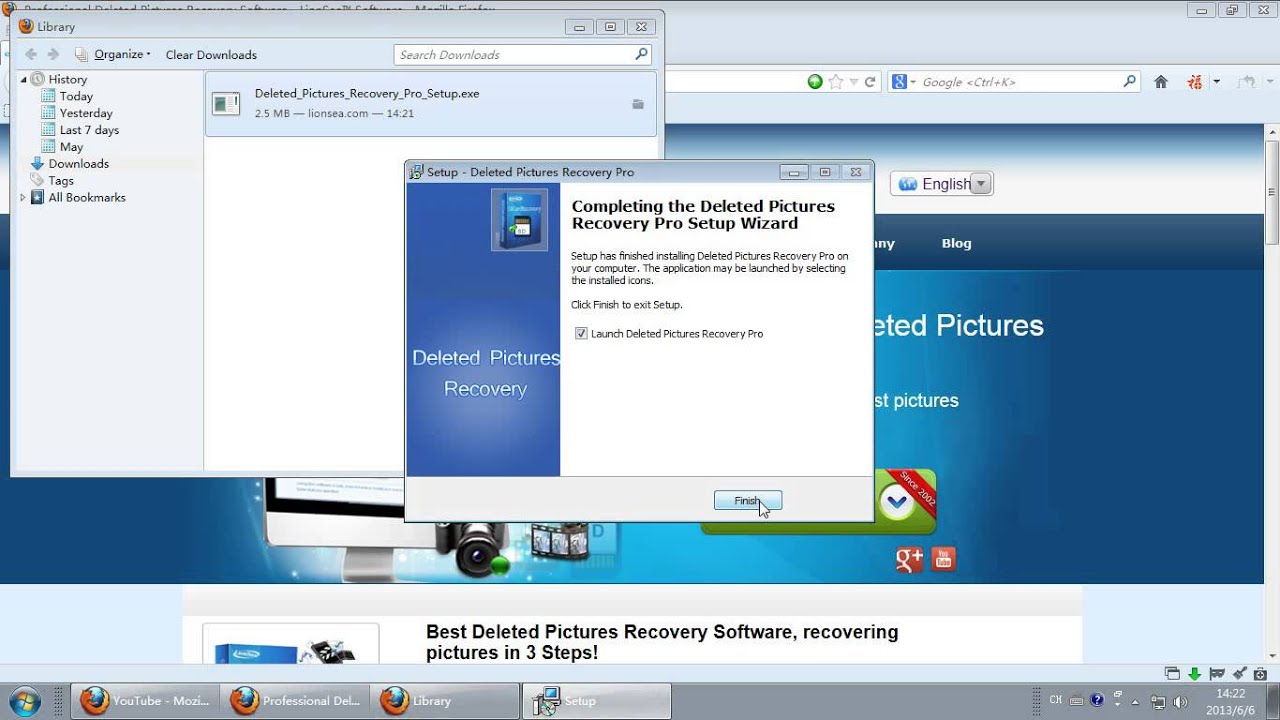
Task: Click the setup wizard product box image
Action: [x=519, y=220]
